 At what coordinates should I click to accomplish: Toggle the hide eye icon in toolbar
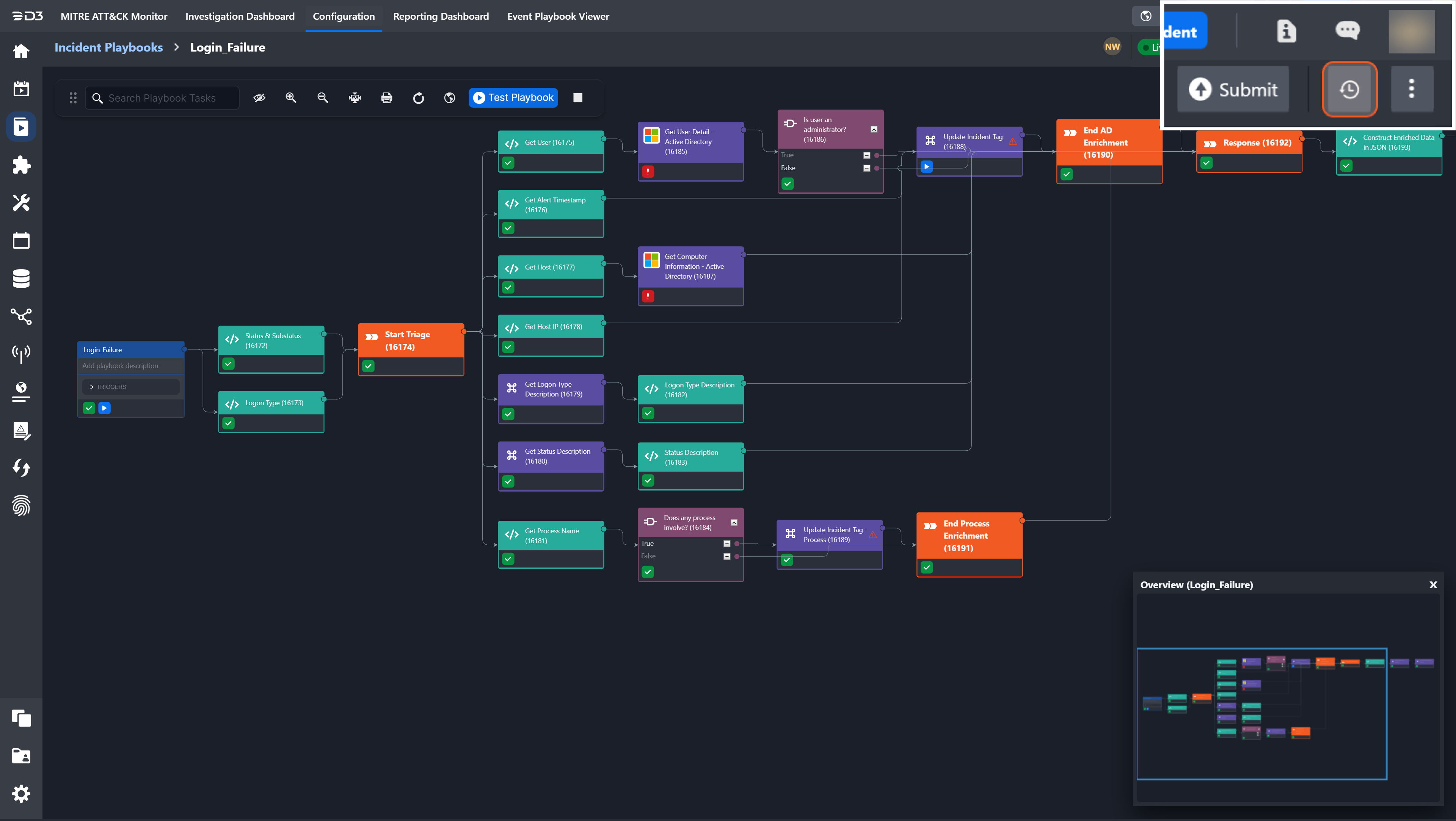pyautogui.click(x=259, y=98)
